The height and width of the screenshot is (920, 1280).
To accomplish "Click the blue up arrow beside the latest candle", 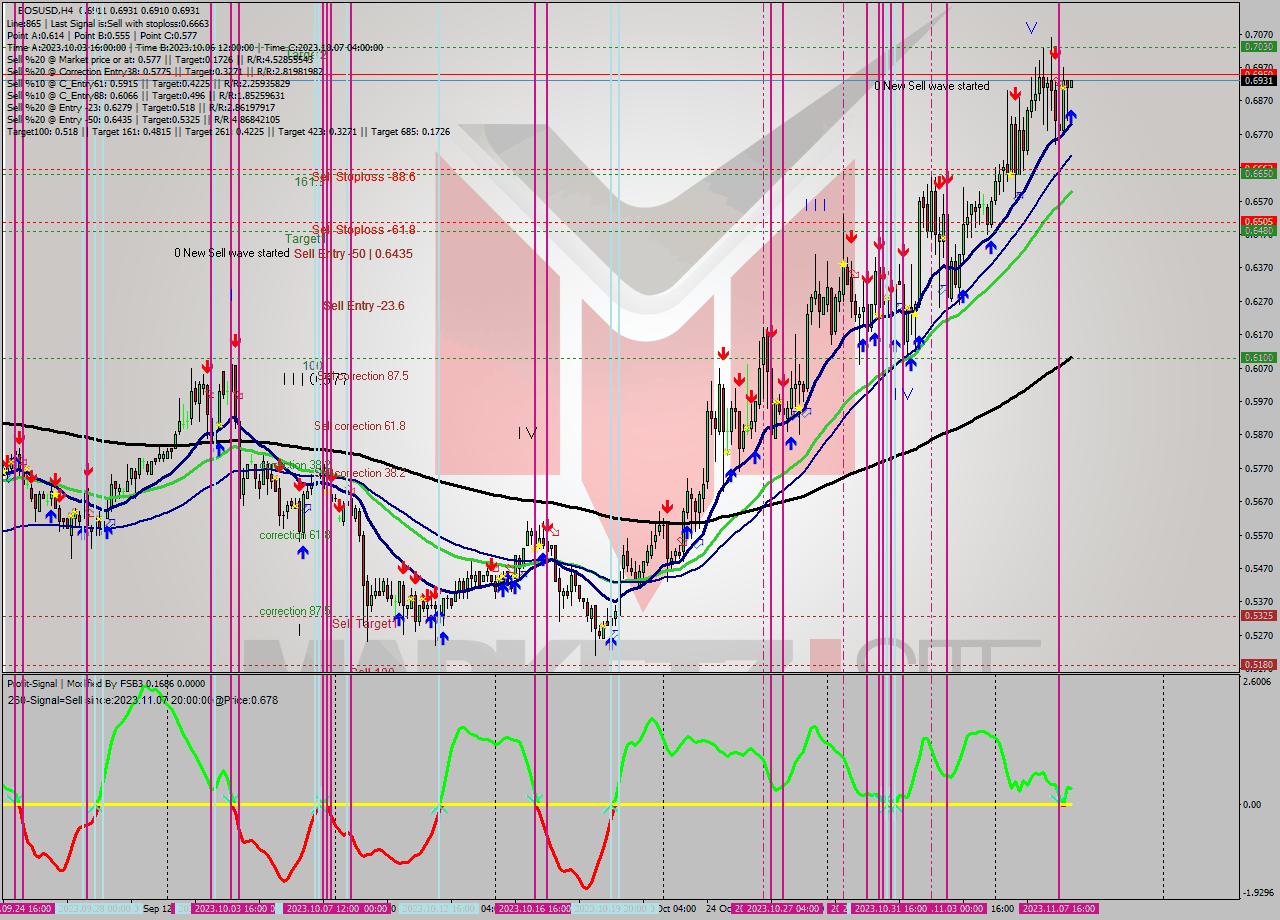I will tap(1071, 117).
